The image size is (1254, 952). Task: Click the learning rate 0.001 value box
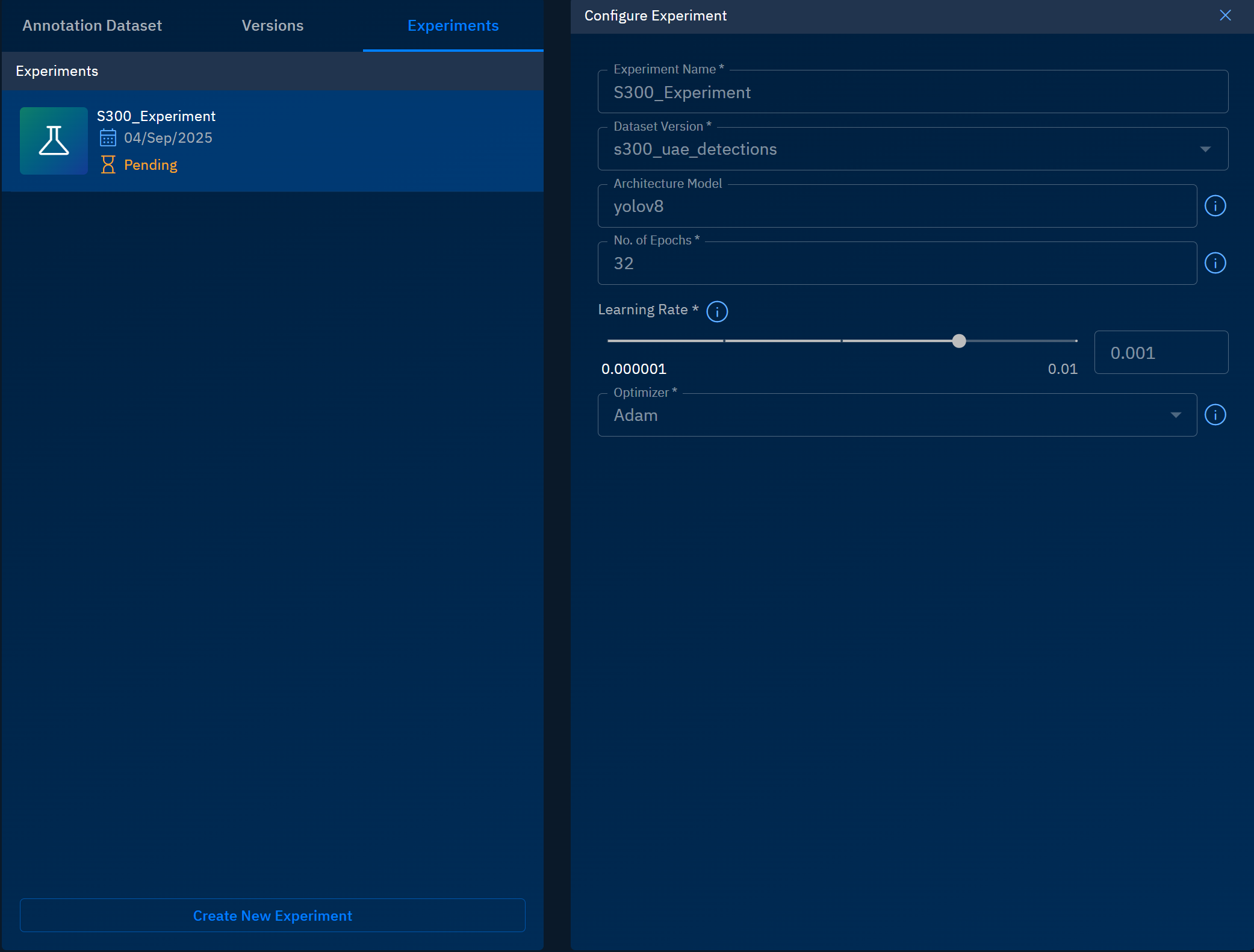tap(1160, 353)
